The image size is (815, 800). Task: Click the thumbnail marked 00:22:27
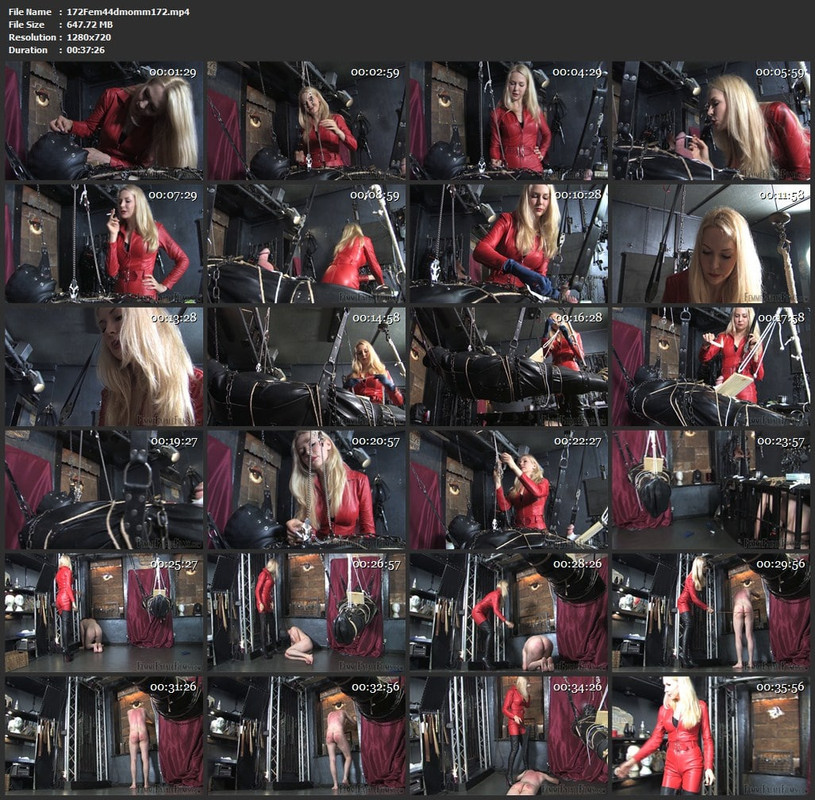tap(508, 490)
